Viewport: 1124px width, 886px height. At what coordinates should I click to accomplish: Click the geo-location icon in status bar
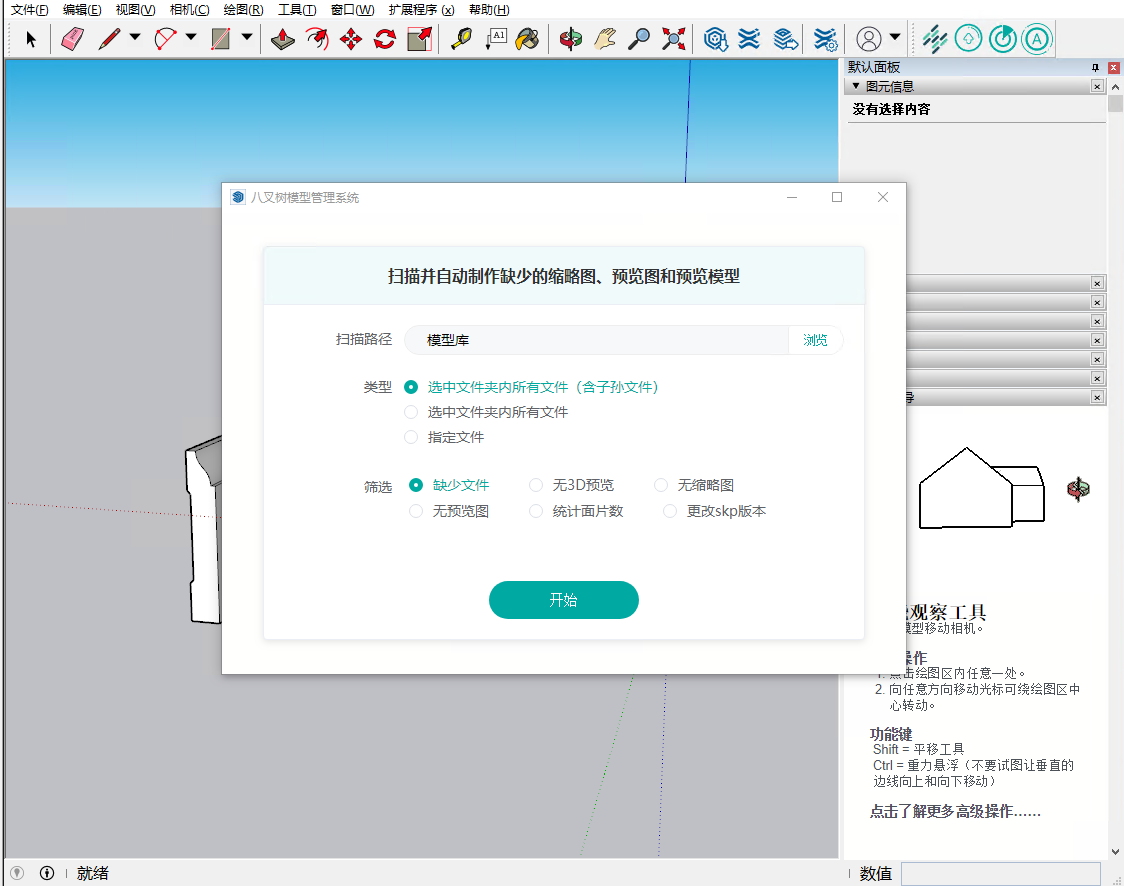coord(17,872)
